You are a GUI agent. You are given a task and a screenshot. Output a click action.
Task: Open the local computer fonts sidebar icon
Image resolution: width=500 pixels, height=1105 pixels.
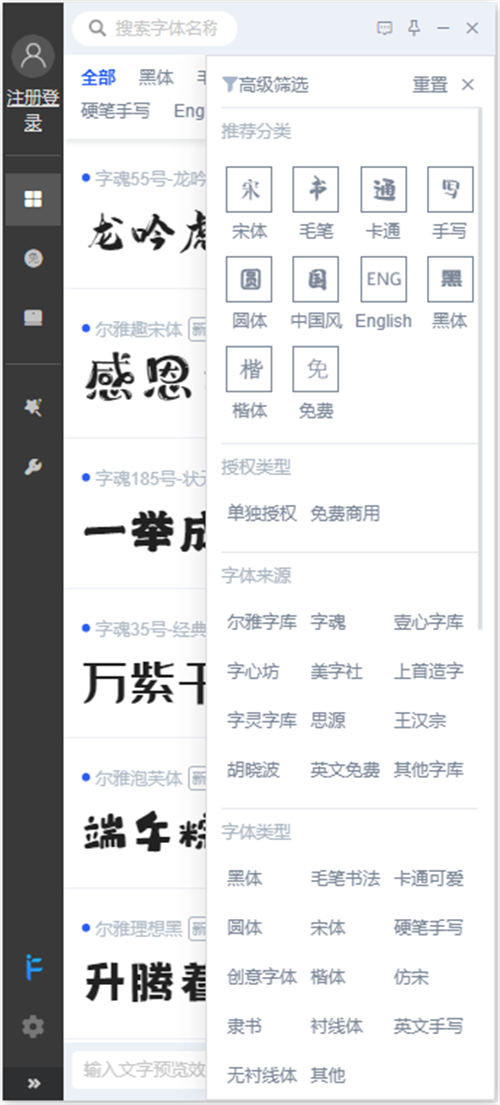(x=33, y=318)
